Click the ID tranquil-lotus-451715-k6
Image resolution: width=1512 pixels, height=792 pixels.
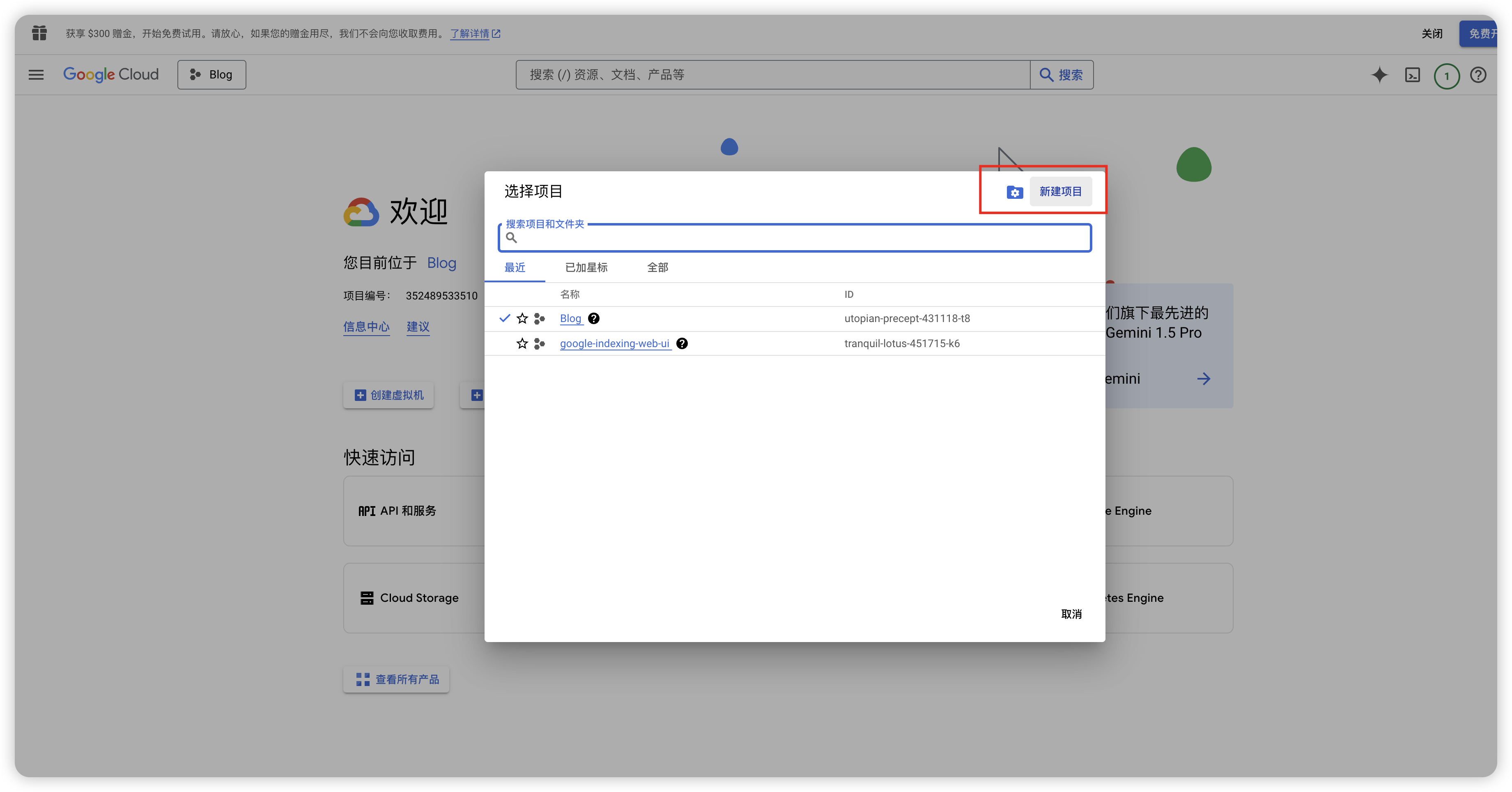click(x=901, y=343)
